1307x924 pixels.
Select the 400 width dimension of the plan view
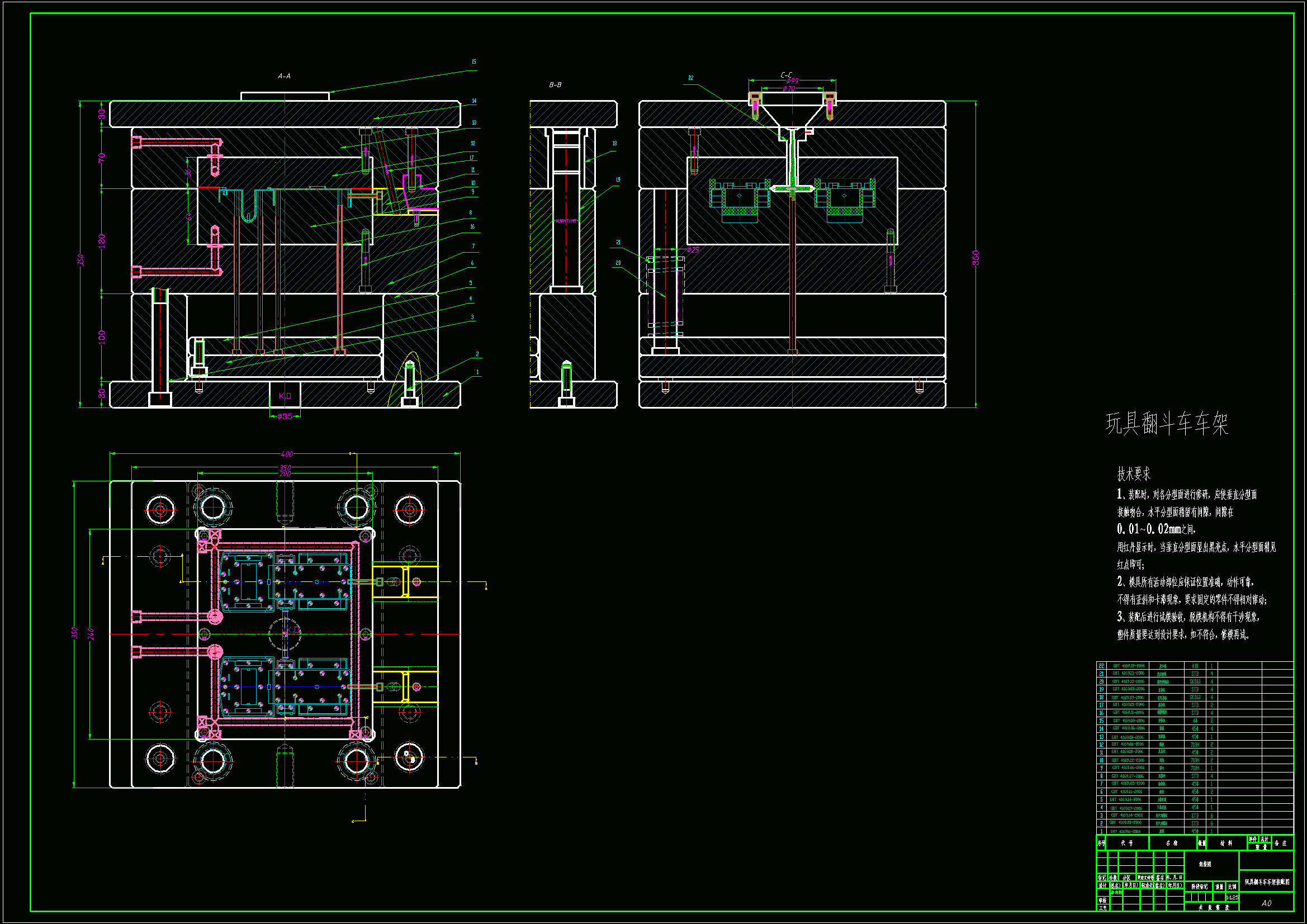click(x=287, y=454)
